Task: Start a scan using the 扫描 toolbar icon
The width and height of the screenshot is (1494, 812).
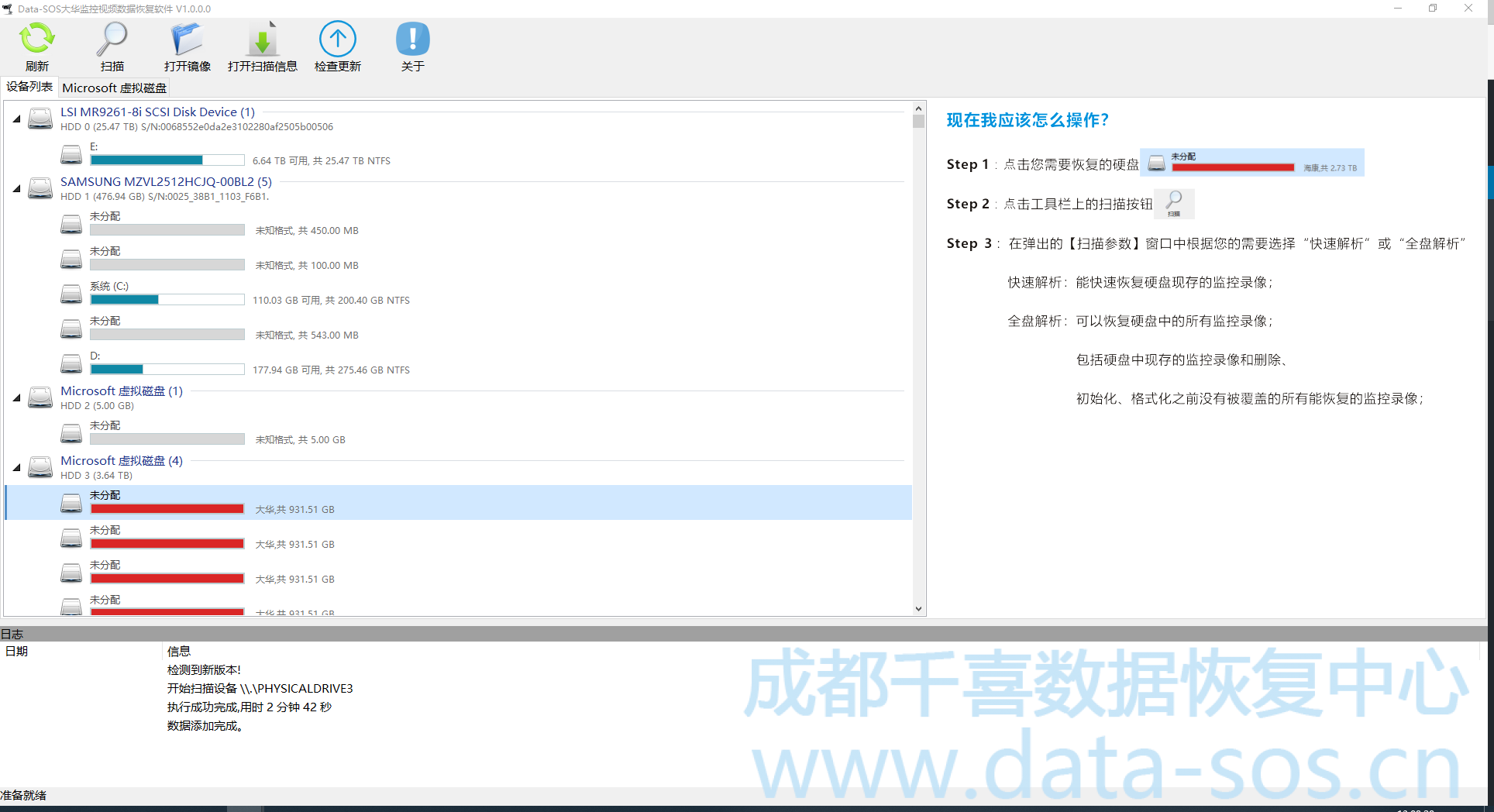Action: click(x=112, y=45)
